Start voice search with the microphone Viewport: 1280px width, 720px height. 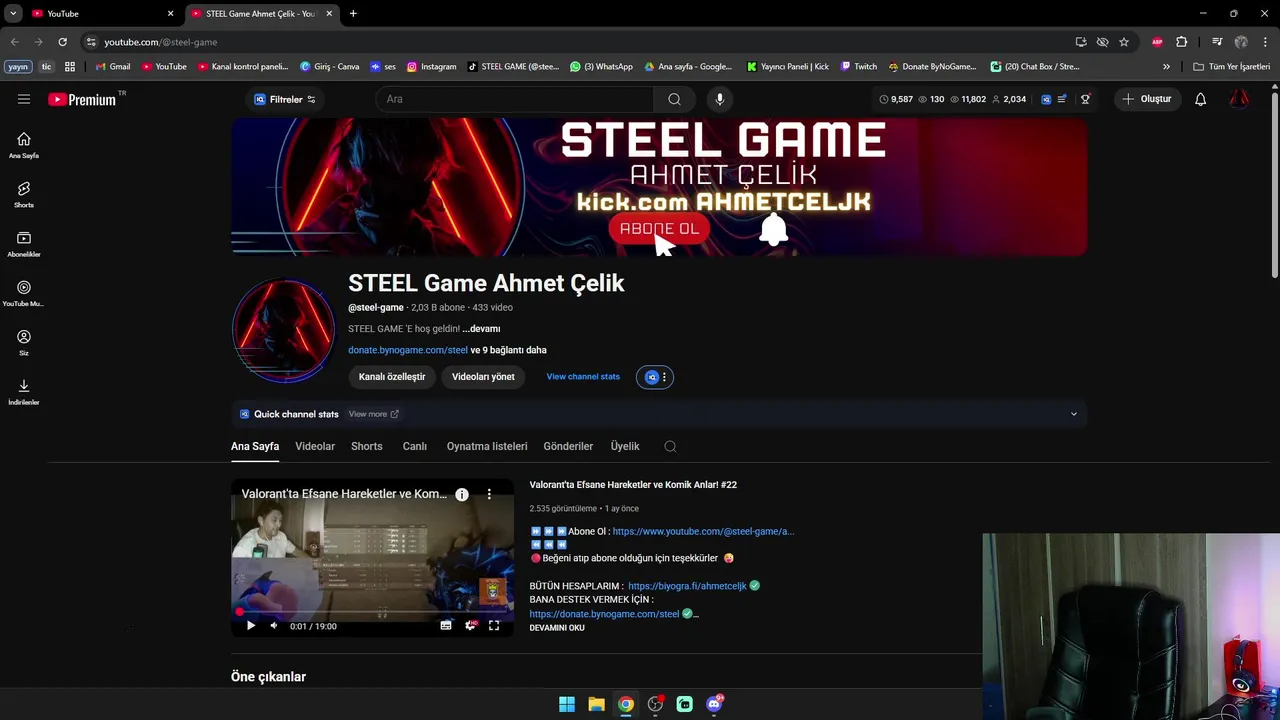719,99
